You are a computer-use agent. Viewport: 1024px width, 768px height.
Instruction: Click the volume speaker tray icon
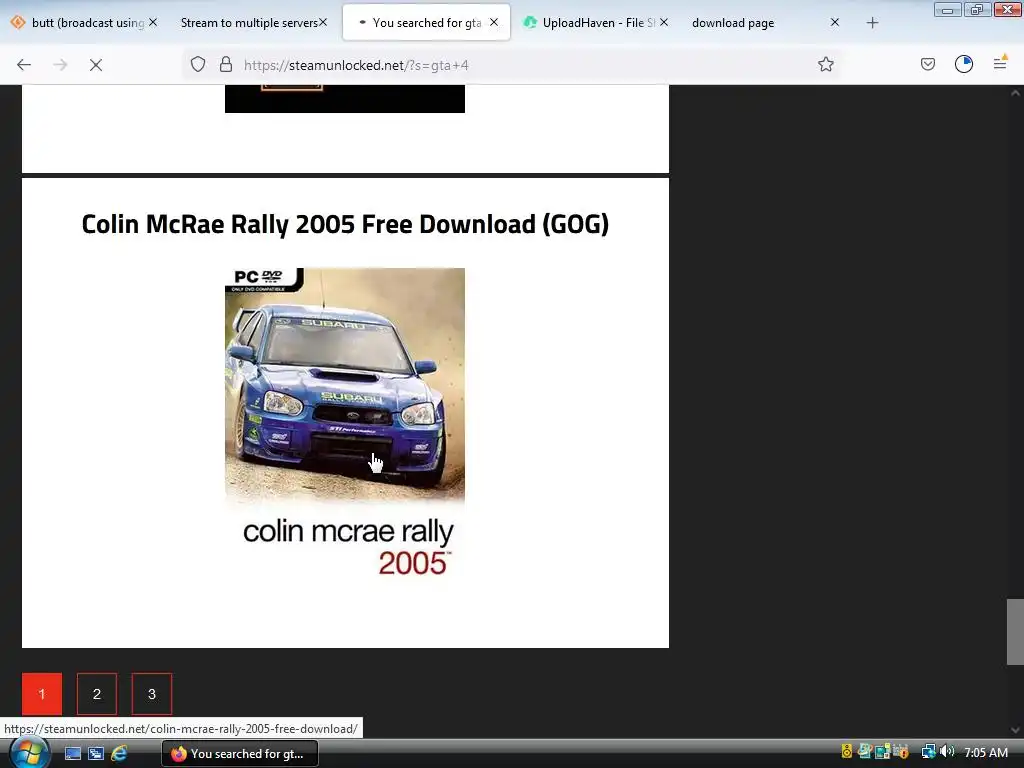pos(947,752)
